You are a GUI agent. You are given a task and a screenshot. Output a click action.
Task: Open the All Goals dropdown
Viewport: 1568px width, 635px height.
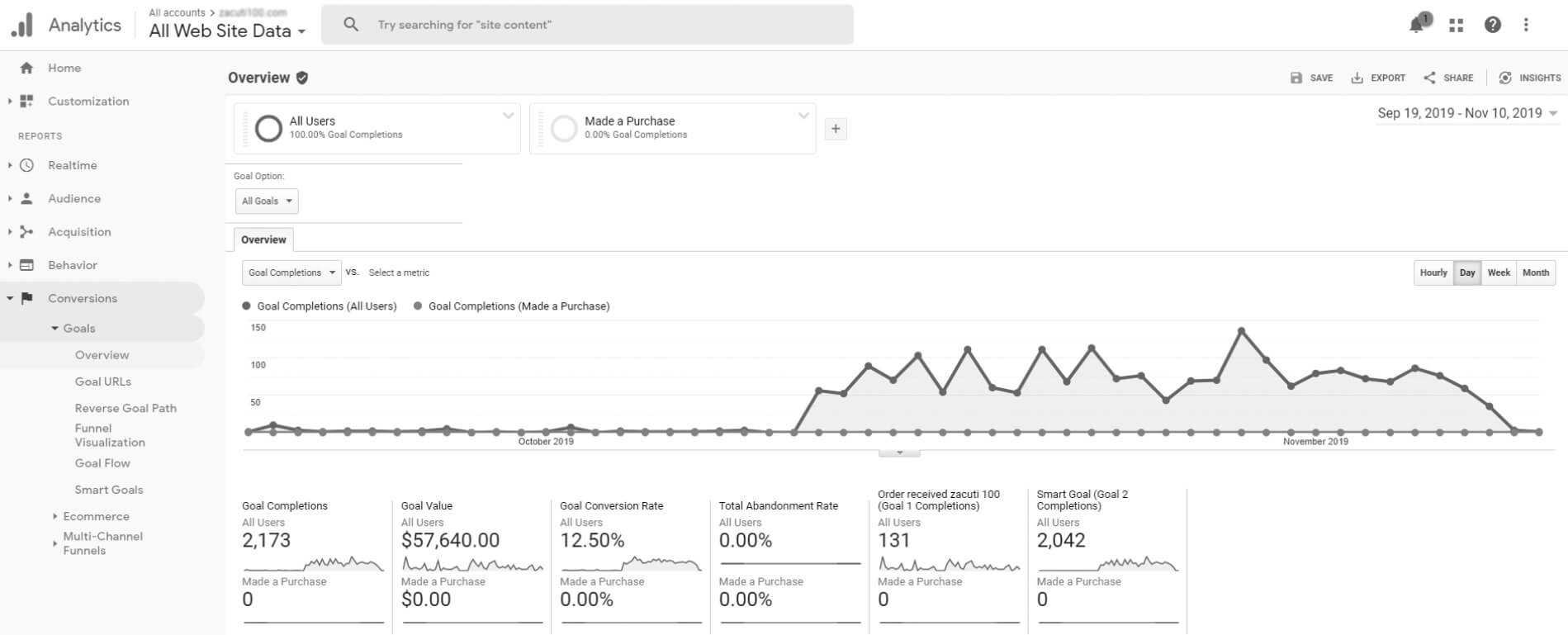[x=266, y=201]
